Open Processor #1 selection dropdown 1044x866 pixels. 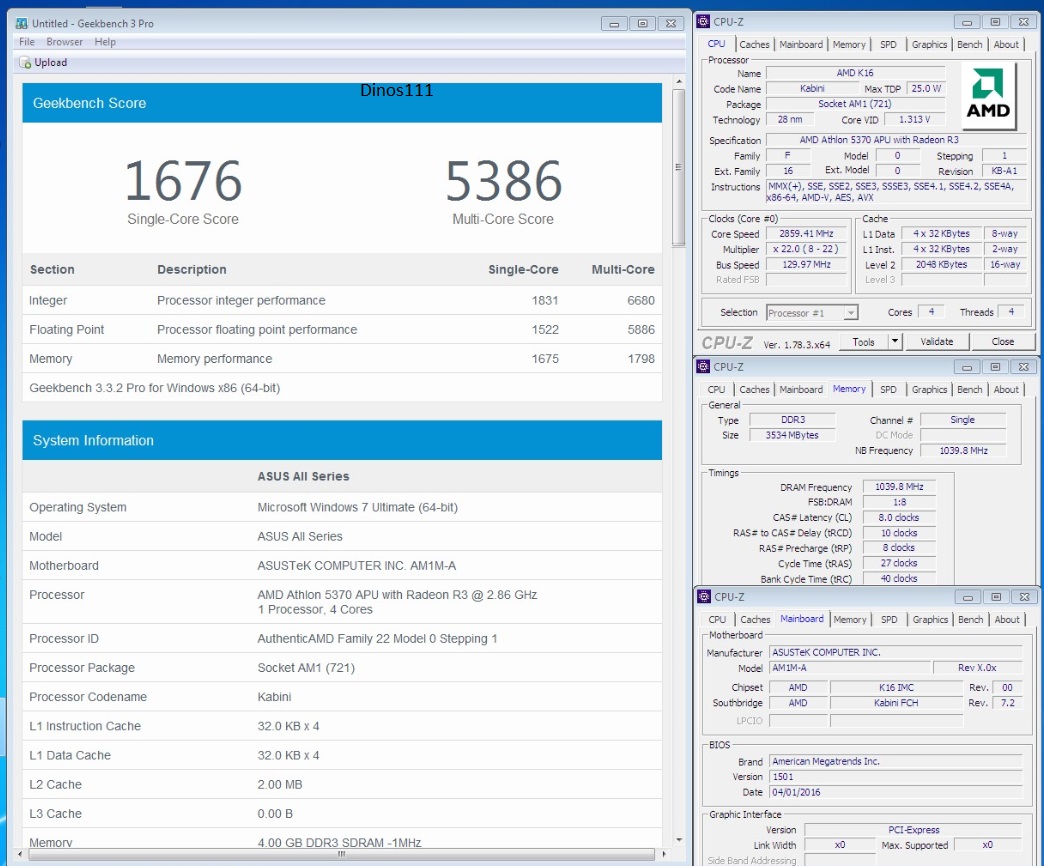click(x=812, y=312)
